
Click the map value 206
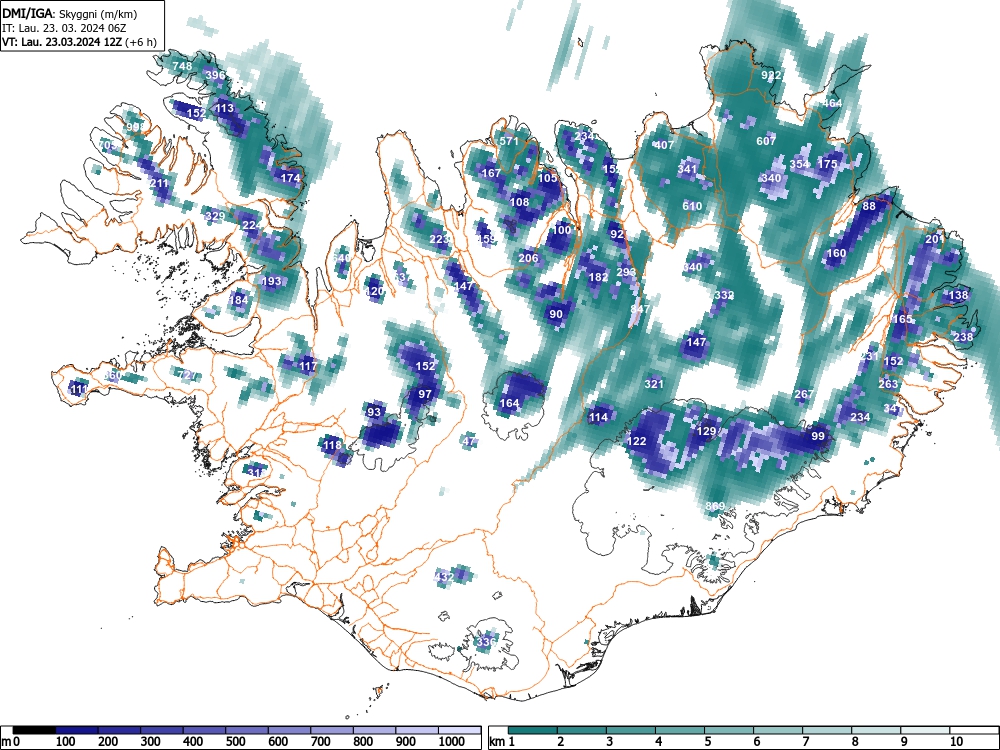528,258
